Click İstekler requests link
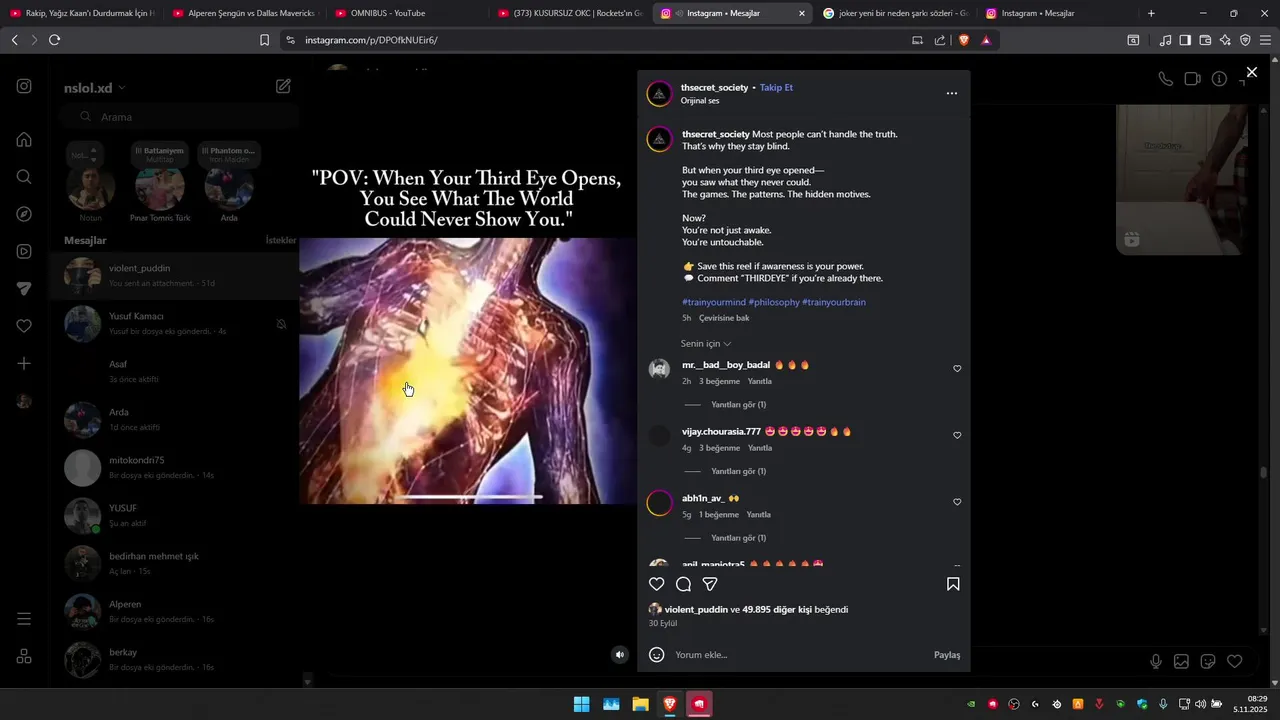Screen dimensions: 1280x720 (x=281, y=241)
